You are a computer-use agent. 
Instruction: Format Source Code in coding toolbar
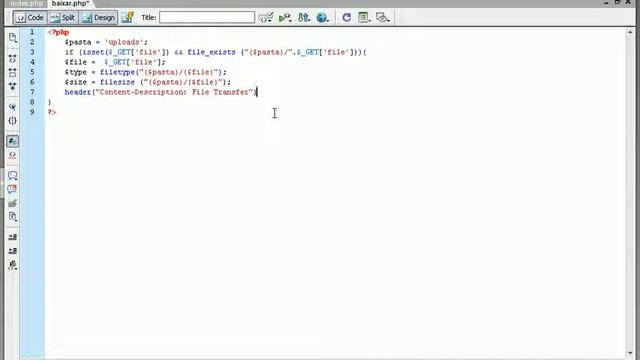[x=13, y=265]
